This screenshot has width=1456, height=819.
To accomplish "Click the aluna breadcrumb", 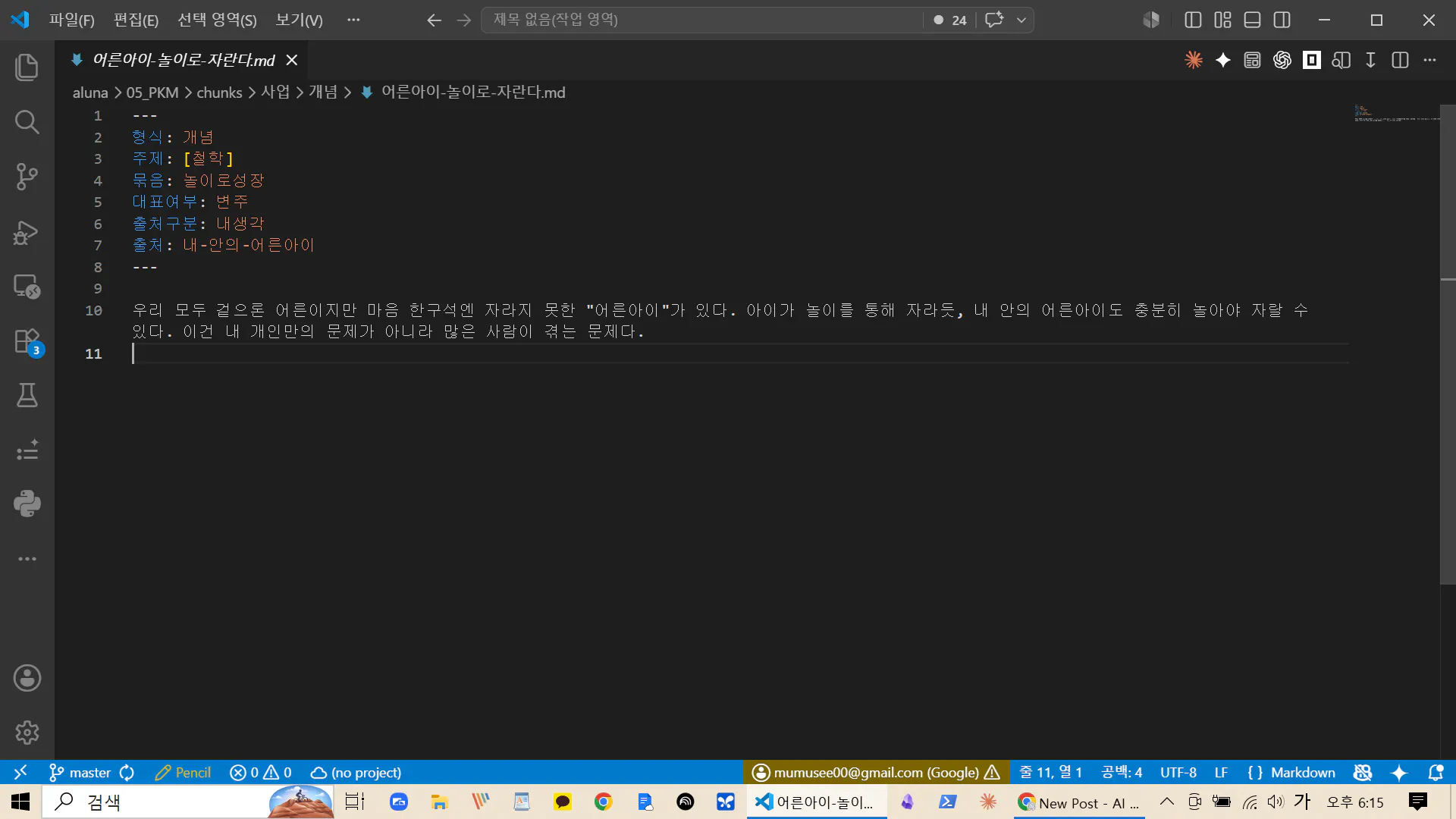I will pyautogui.click(x=90, y=93).
